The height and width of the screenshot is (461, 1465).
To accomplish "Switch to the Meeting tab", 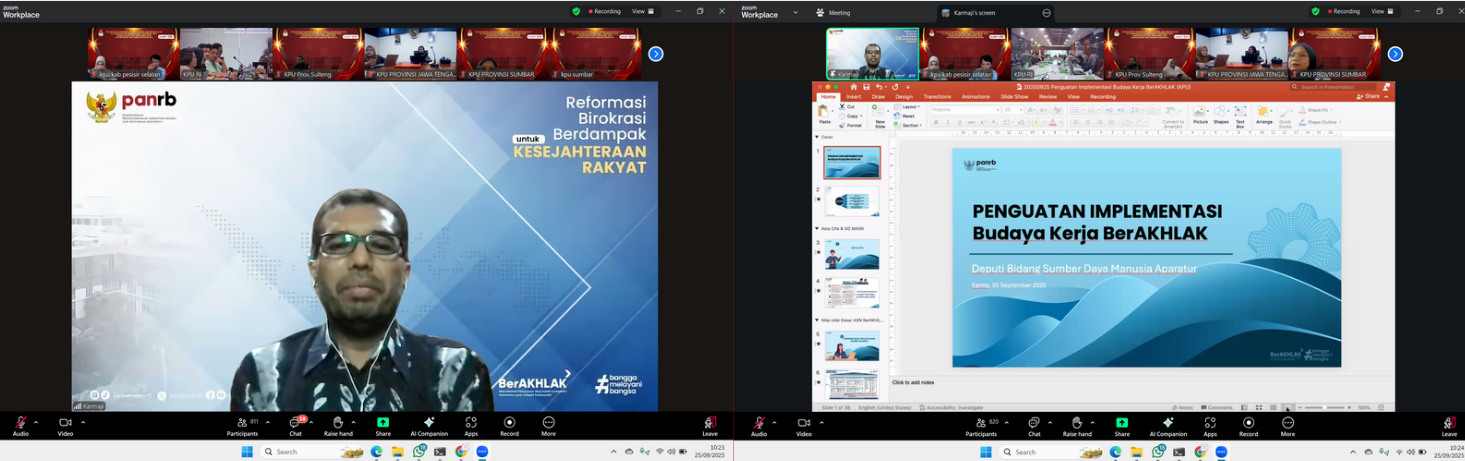I will [833, 13].
